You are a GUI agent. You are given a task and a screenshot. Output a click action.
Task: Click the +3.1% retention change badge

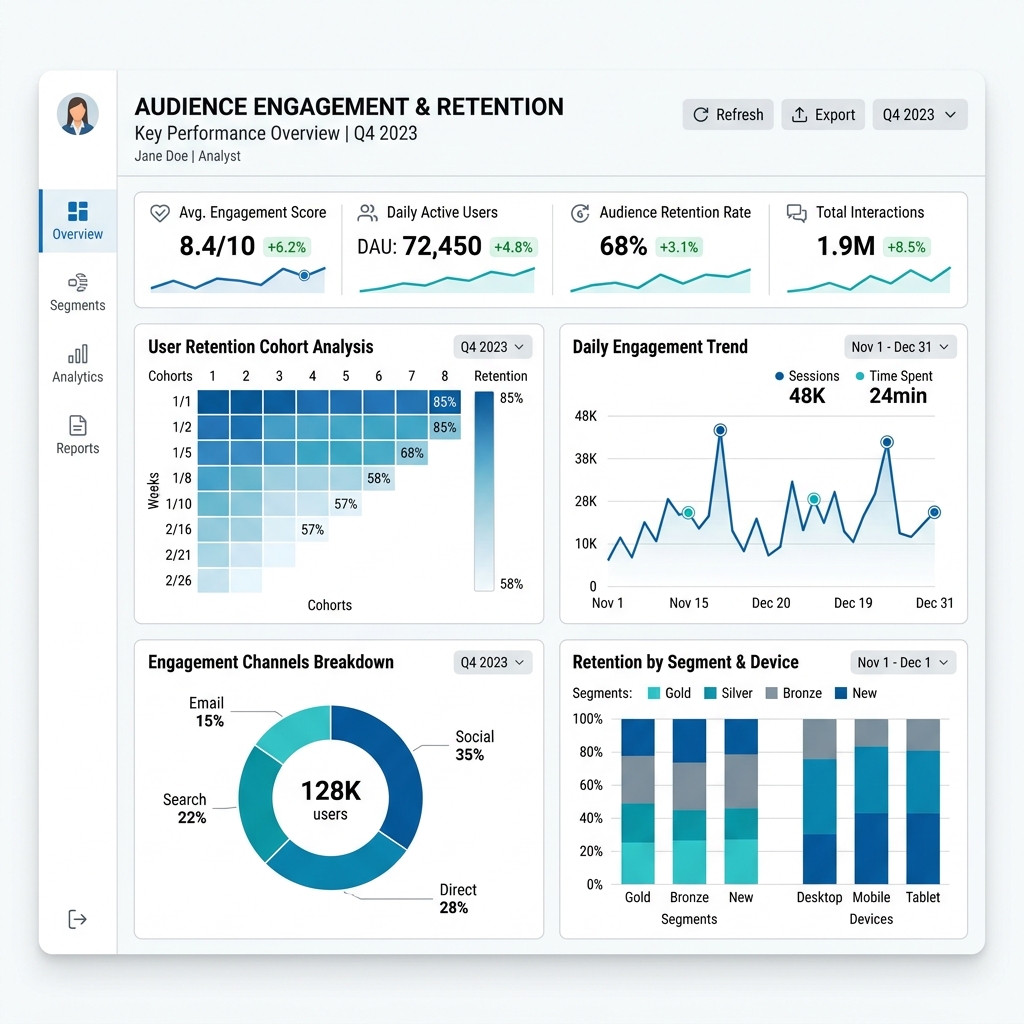pos(679,248)
